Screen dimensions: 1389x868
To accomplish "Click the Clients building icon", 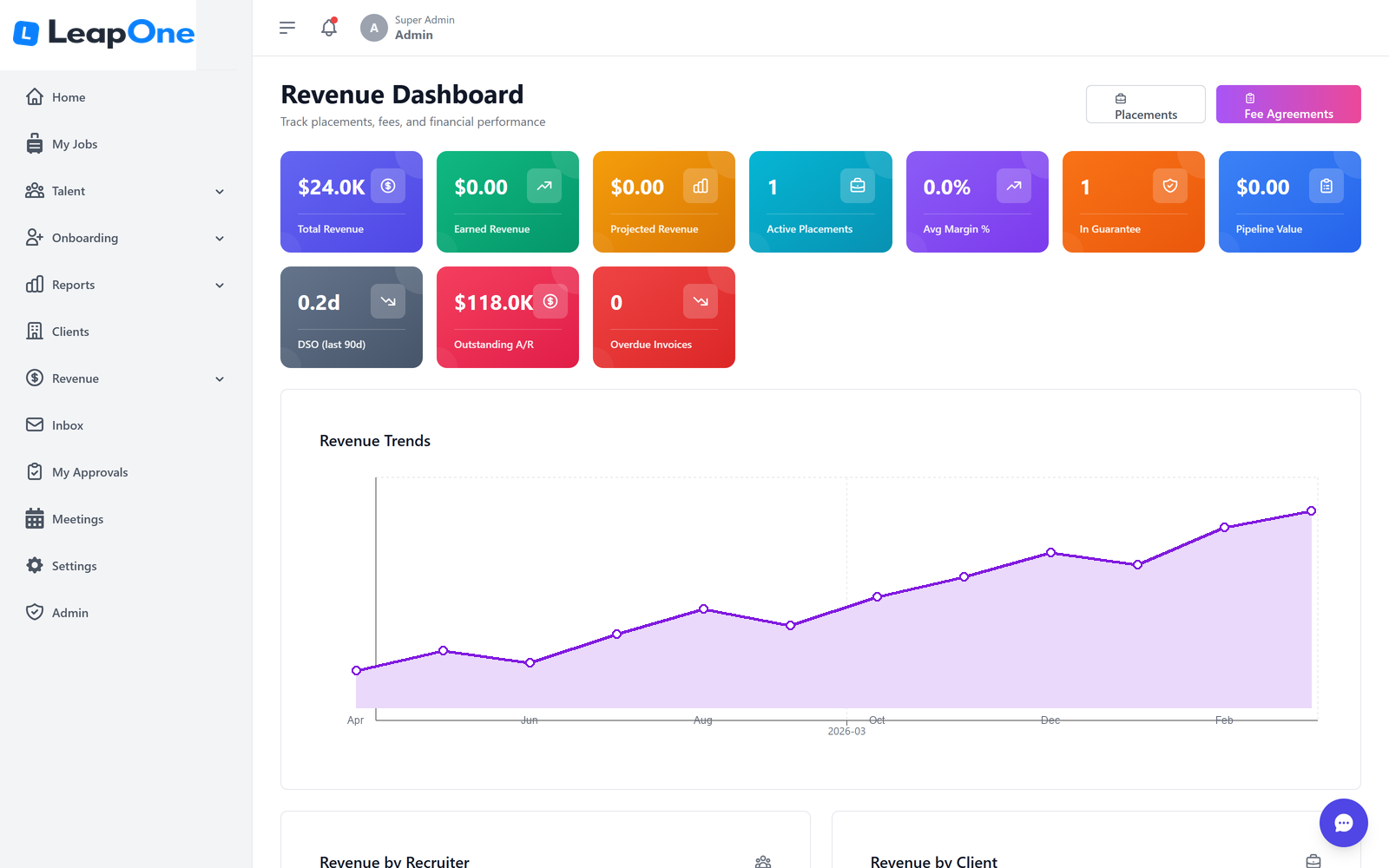I will (x=35, y=331).
